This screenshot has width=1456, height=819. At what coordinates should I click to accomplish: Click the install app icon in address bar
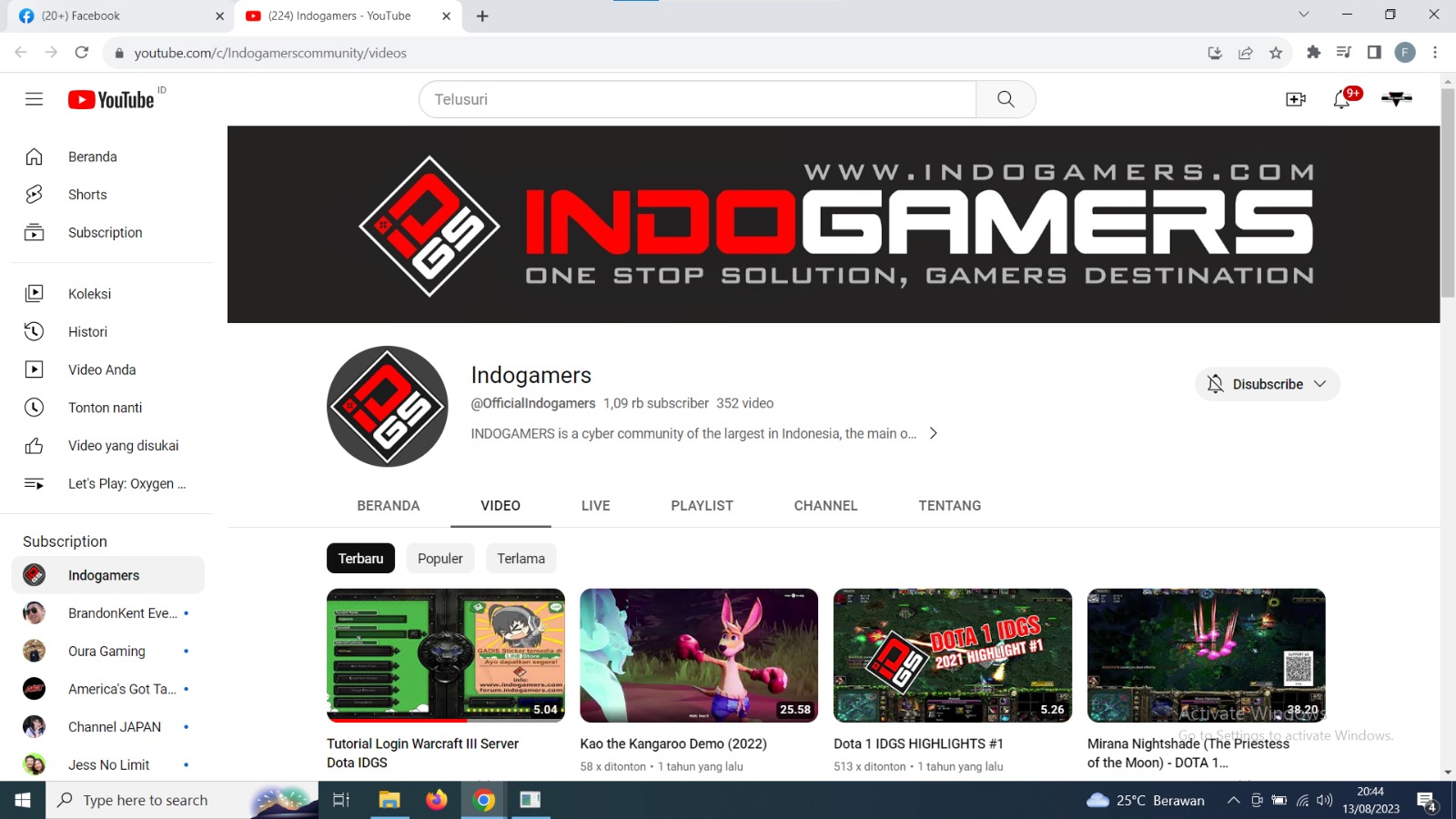pos(1215,53)
